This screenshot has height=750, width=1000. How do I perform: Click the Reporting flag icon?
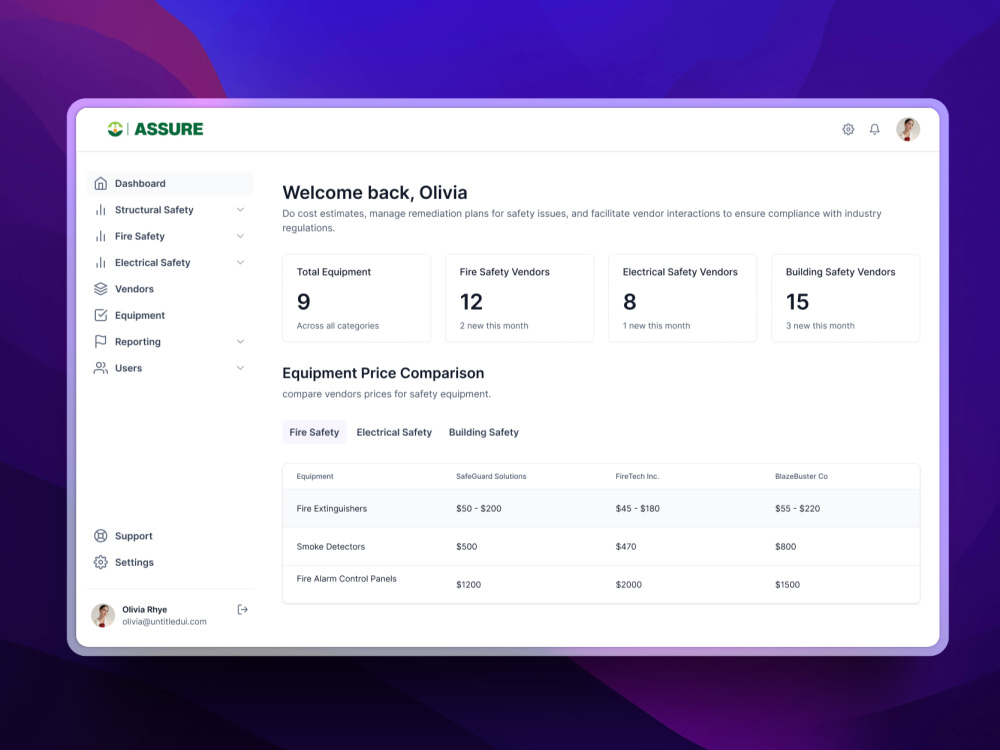click(x=101, y=342)
